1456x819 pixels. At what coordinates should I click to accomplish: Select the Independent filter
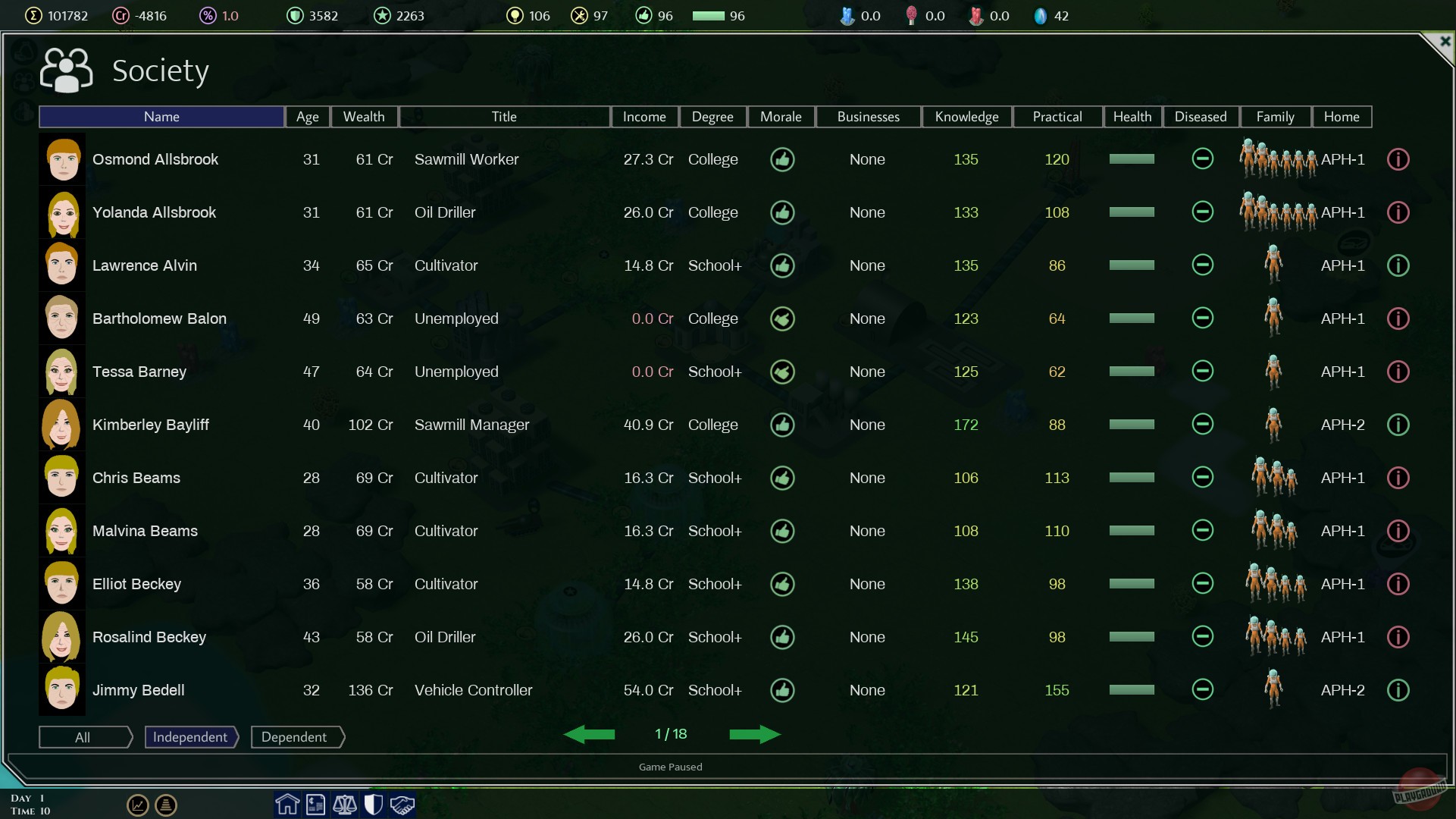click(x=190, y=737)
